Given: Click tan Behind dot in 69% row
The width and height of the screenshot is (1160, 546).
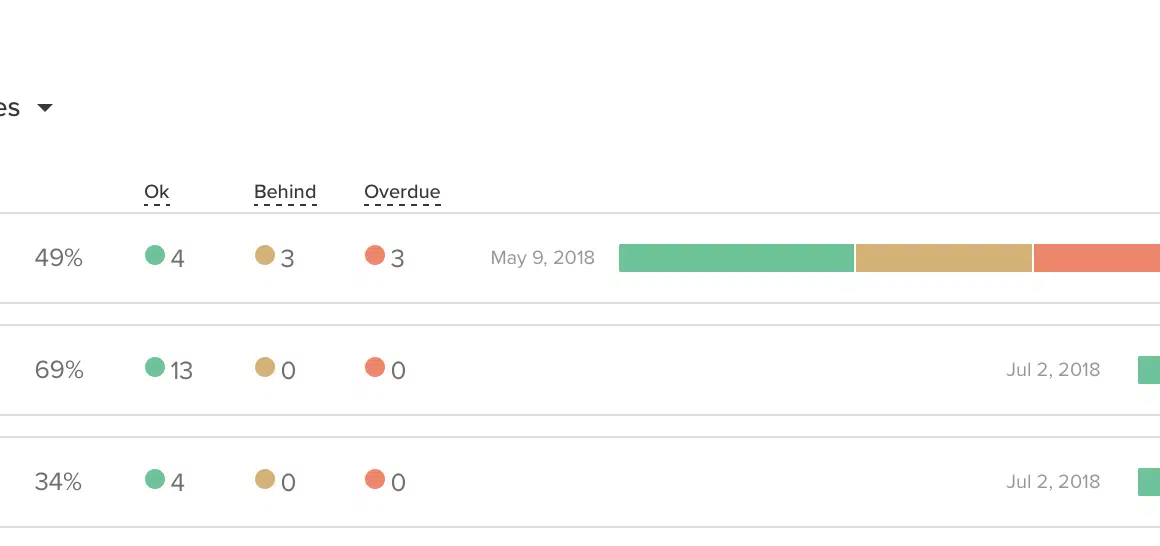Looking at the screenshot, I should point(265,368).
